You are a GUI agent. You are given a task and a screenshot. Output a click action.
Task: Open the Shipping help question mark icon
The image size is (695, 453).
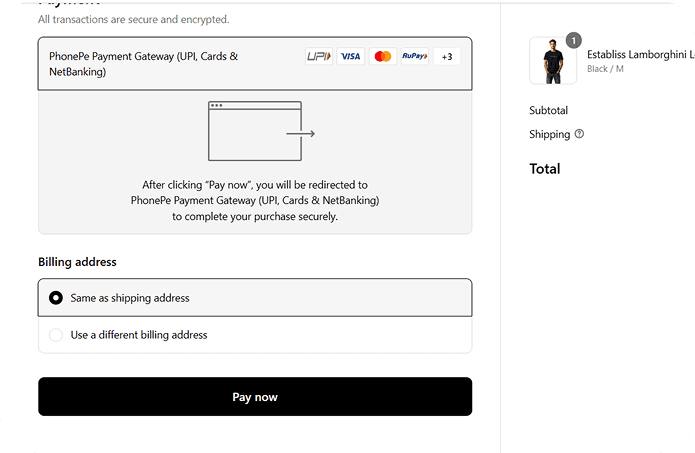[580, 134]
